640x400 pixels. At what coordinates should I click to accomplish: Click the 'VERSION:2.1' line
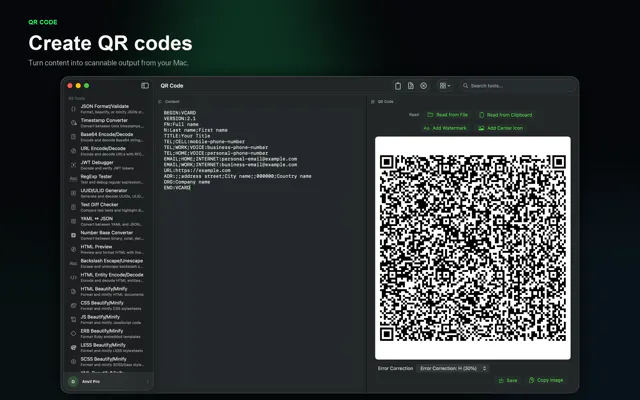tap(180, 118)
